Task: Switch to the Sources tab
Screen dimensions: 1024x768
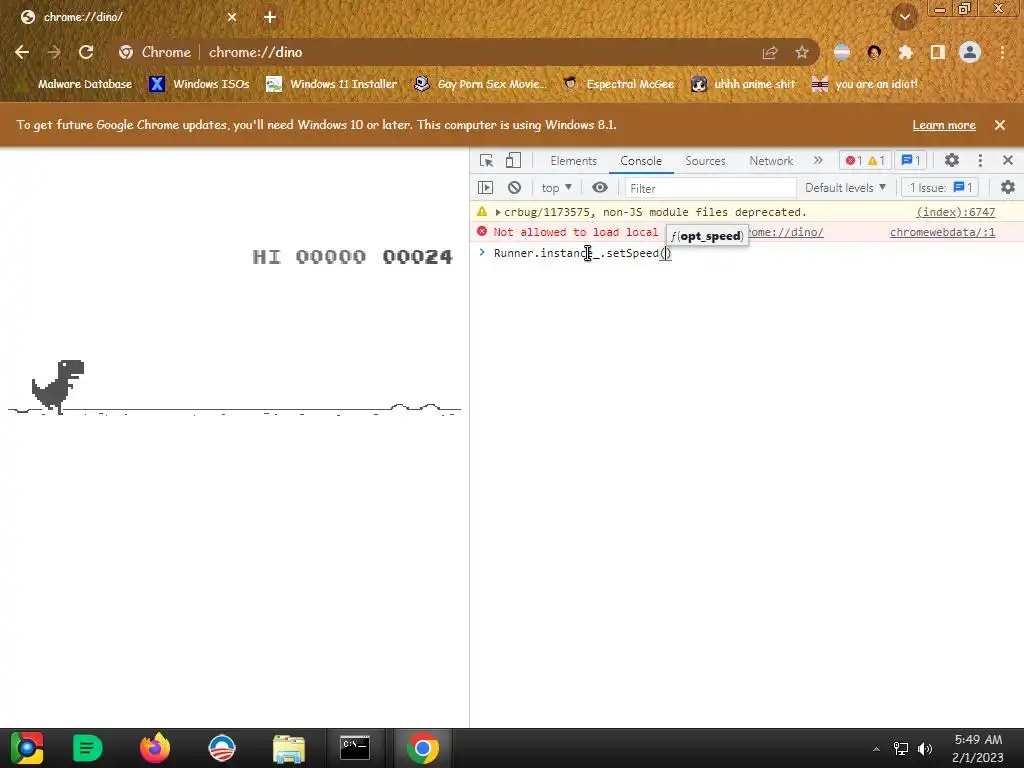Action: click(705, 161)
